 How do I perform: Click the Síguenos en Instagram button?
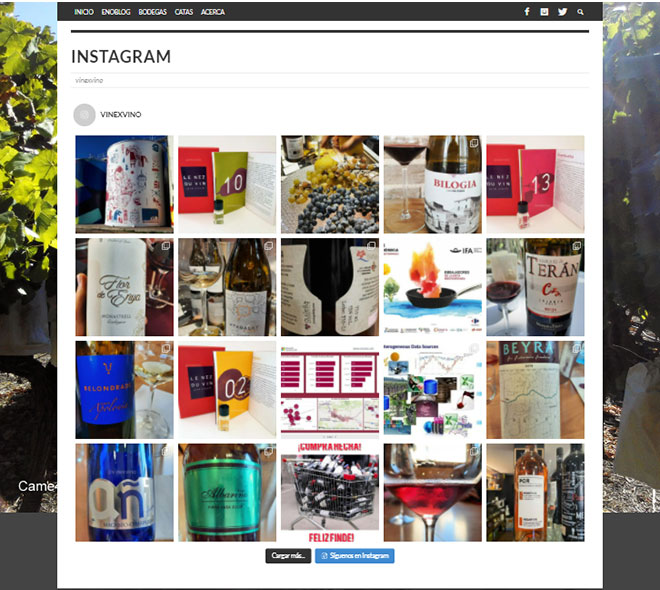(x=355, y=556)
